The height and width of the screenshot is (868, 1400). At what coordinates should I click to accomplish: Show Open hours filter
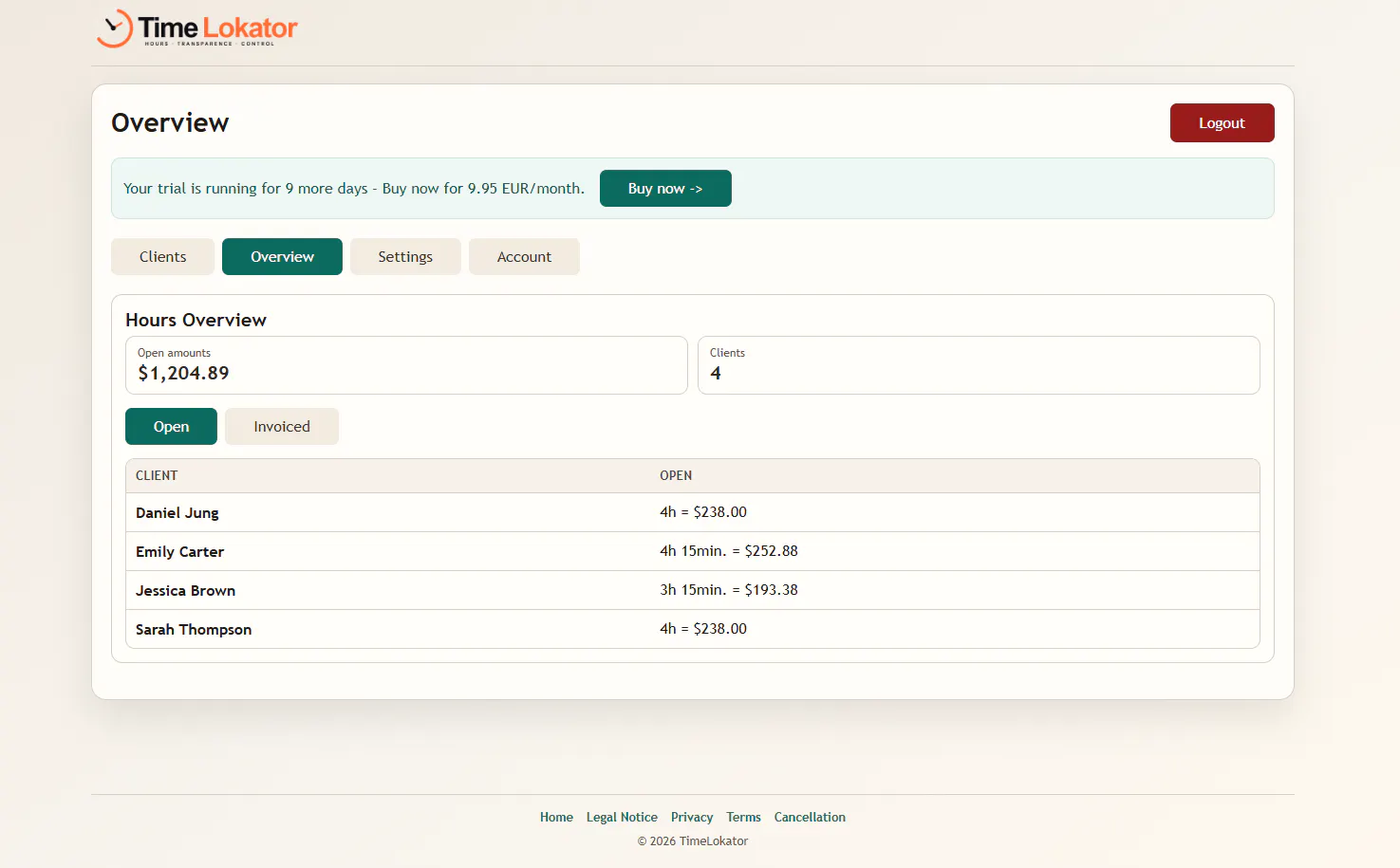pos(171,427)
